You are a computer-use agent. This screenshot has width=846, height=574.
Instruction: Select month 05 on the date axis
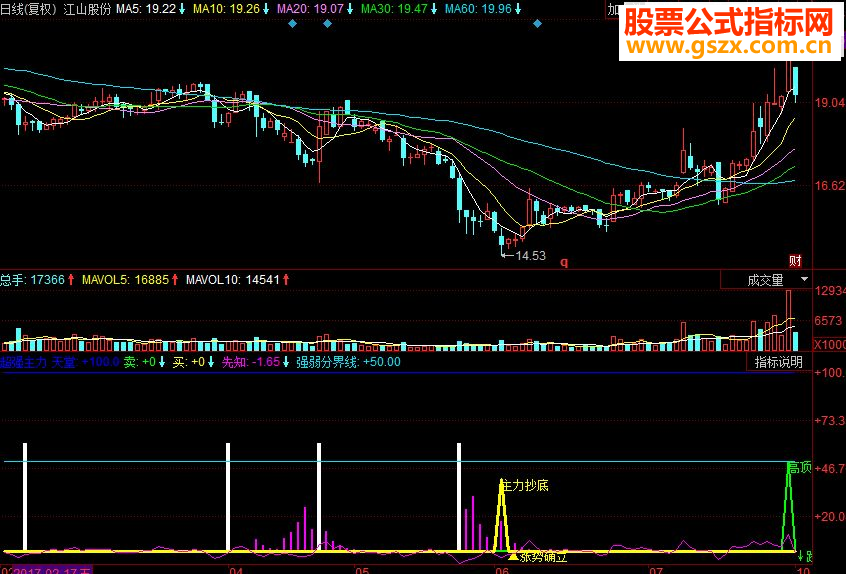point(362,570)
